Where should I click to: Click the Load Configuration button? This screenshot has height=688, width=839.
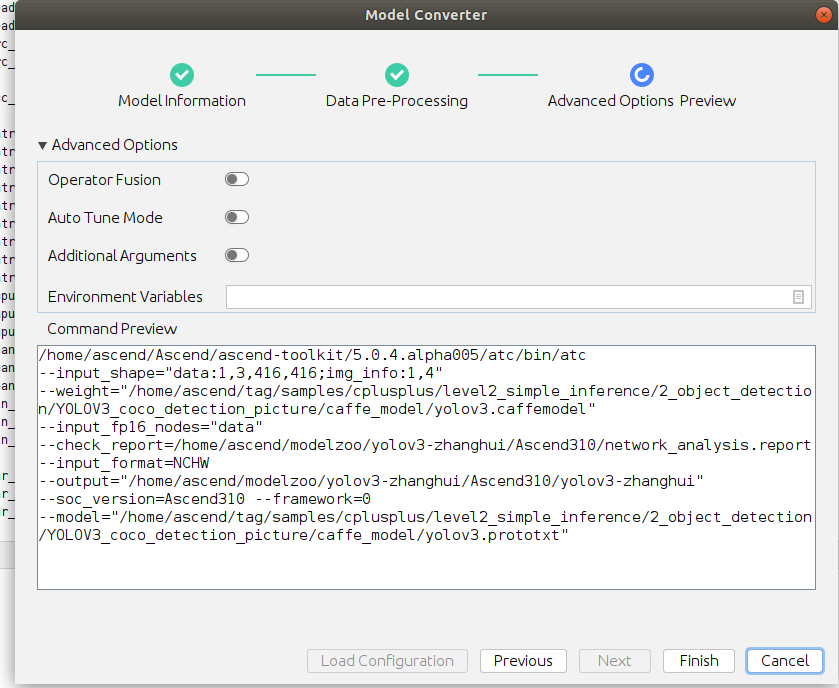pyautogui.click(x=387, y=661)
